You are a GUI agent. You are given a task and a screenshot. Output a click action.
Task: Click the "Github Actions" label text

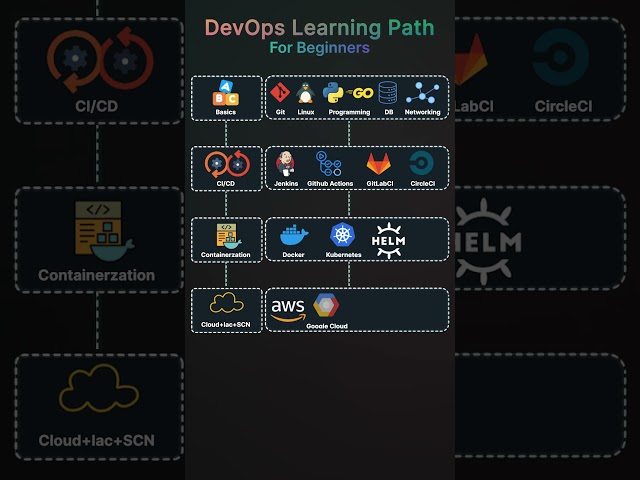(x=330, y=184)
